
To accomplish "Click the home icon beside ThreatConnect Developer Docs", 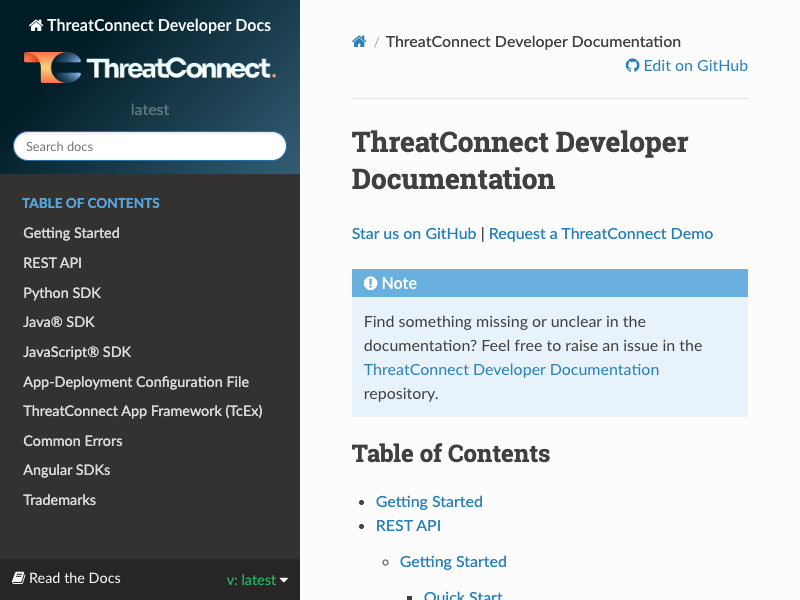I will pyautogui.click(x=36, y=26).
